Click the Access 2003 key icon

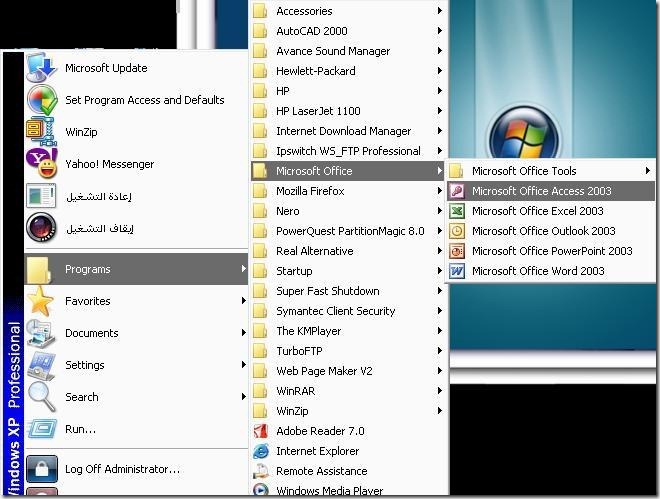pos(457,191)
